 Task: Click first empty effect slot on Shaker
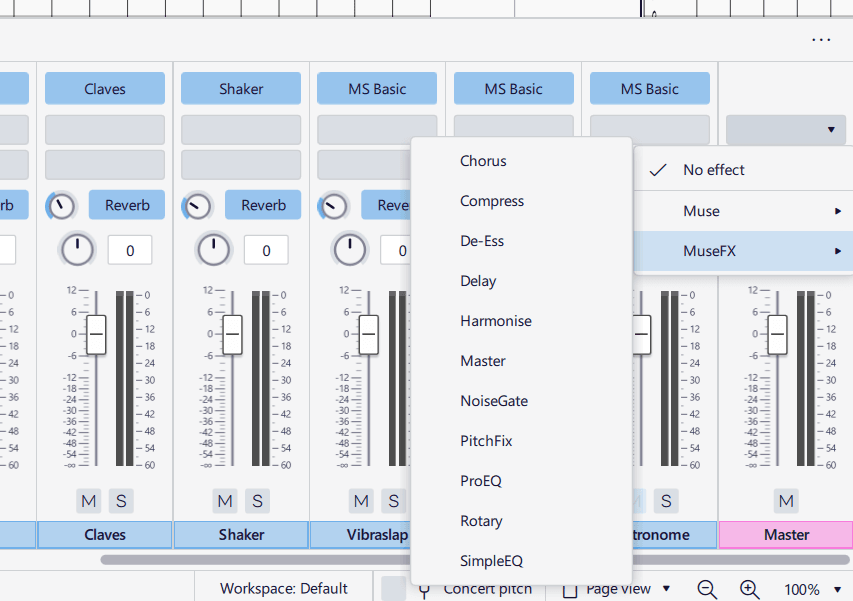pos(241,129)
